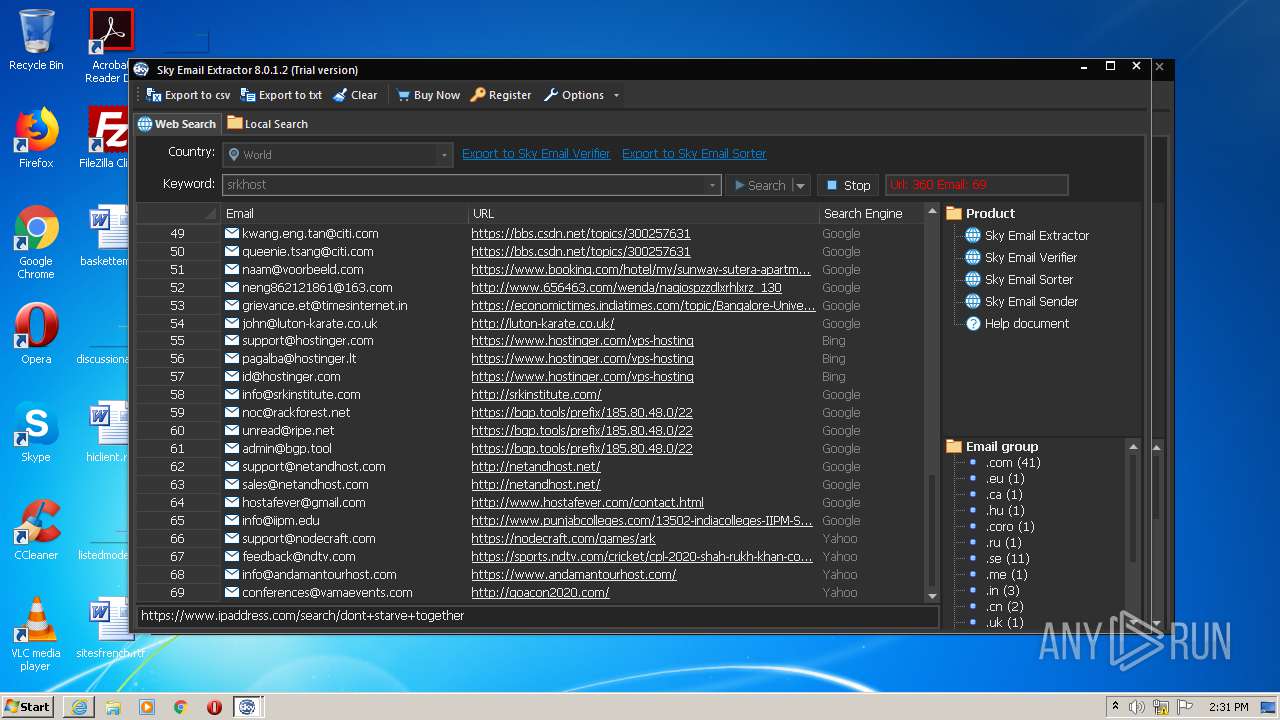Click envelope icon for info@iipm.edu
Screen dimensions: 1280x720
pyautogui.click(x=232, y=521)
